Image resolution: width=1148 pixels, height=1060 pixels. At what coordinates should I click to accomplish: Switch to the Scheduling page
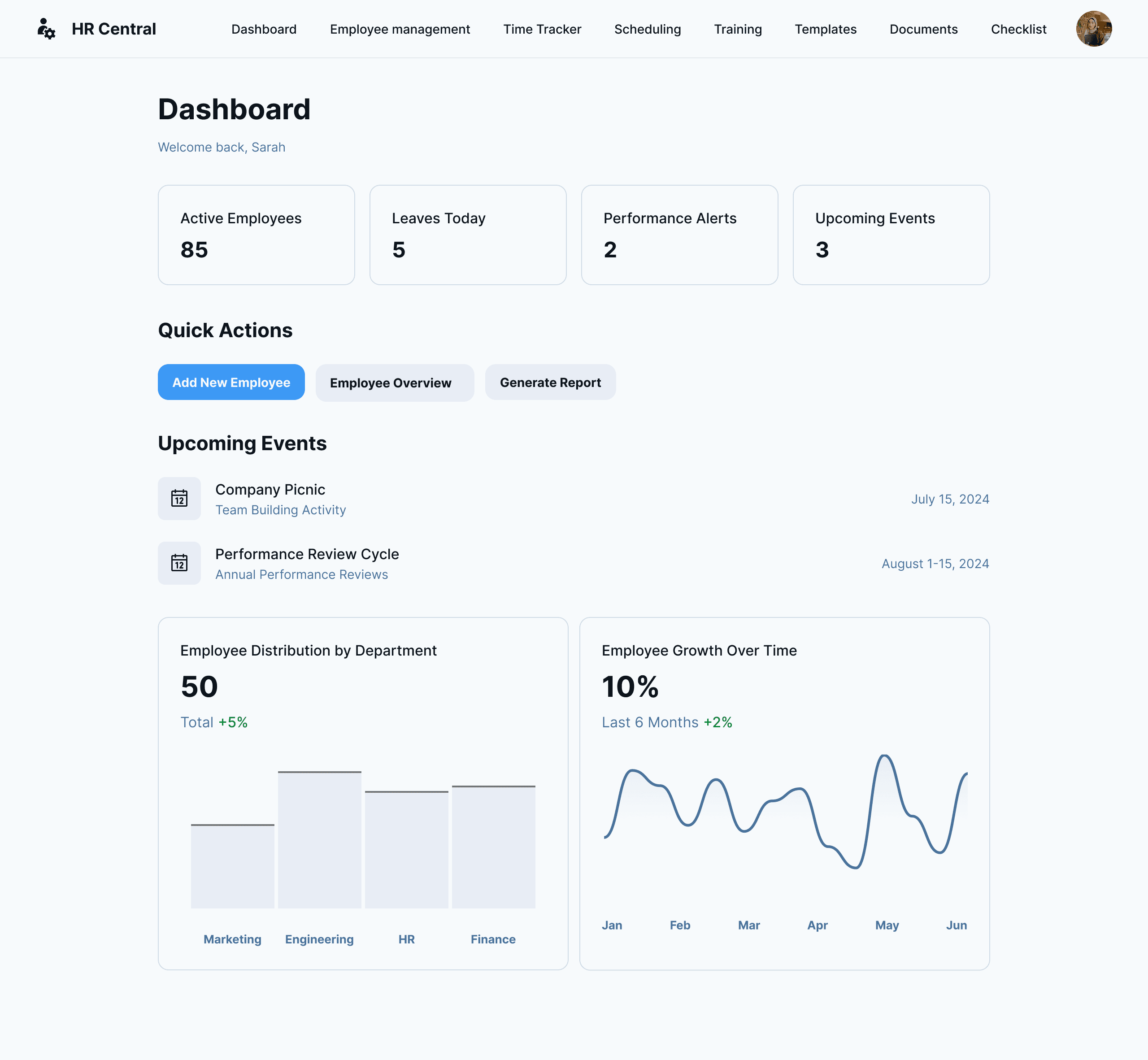pos(647,29)
